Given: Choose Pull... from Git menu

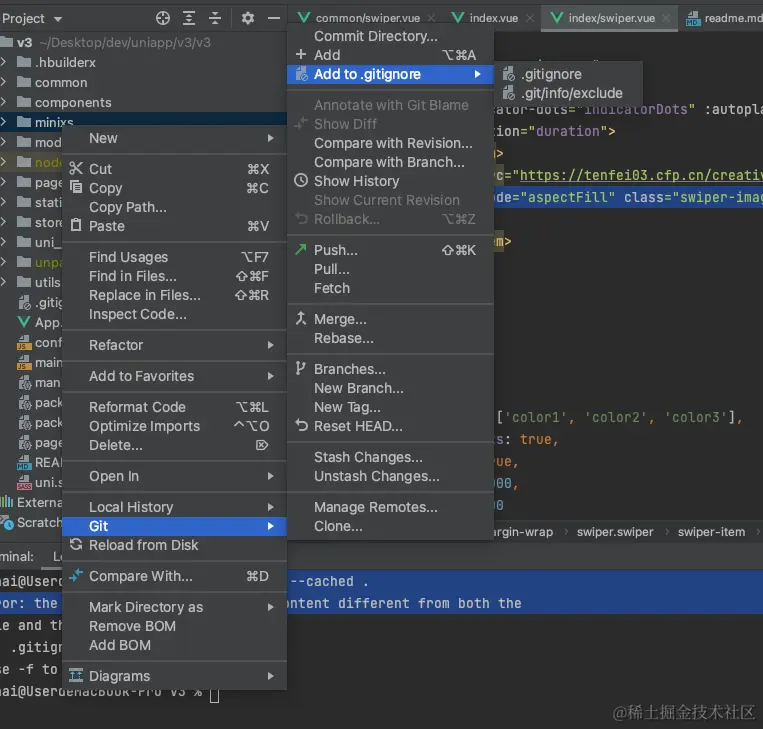Looking at the screenshot, I should (390, 269).
